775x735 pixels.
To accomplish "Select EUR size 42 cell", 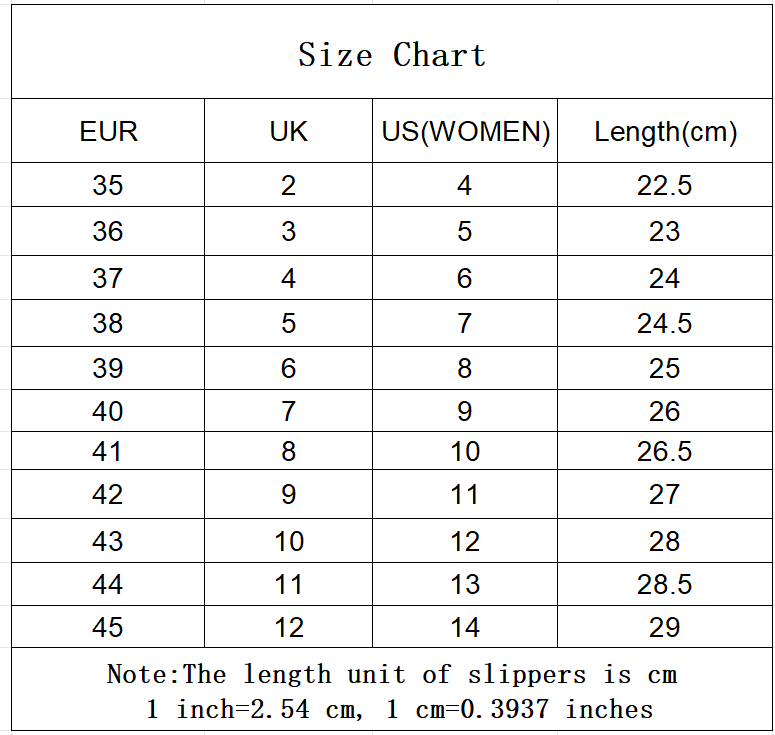I will pyautogui.click(x=108, y=495).
